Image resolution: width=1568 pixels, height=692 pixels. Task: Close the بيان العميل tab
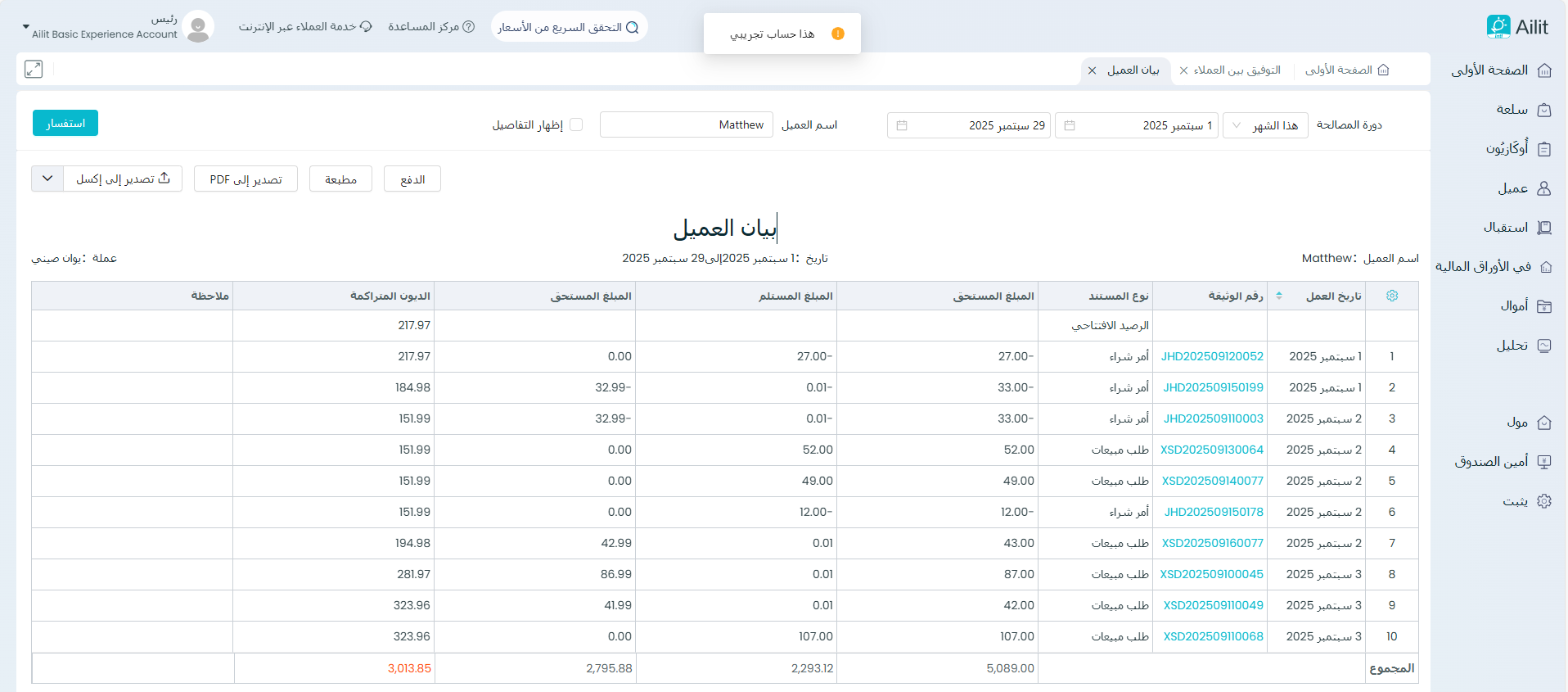point(1092,70)
